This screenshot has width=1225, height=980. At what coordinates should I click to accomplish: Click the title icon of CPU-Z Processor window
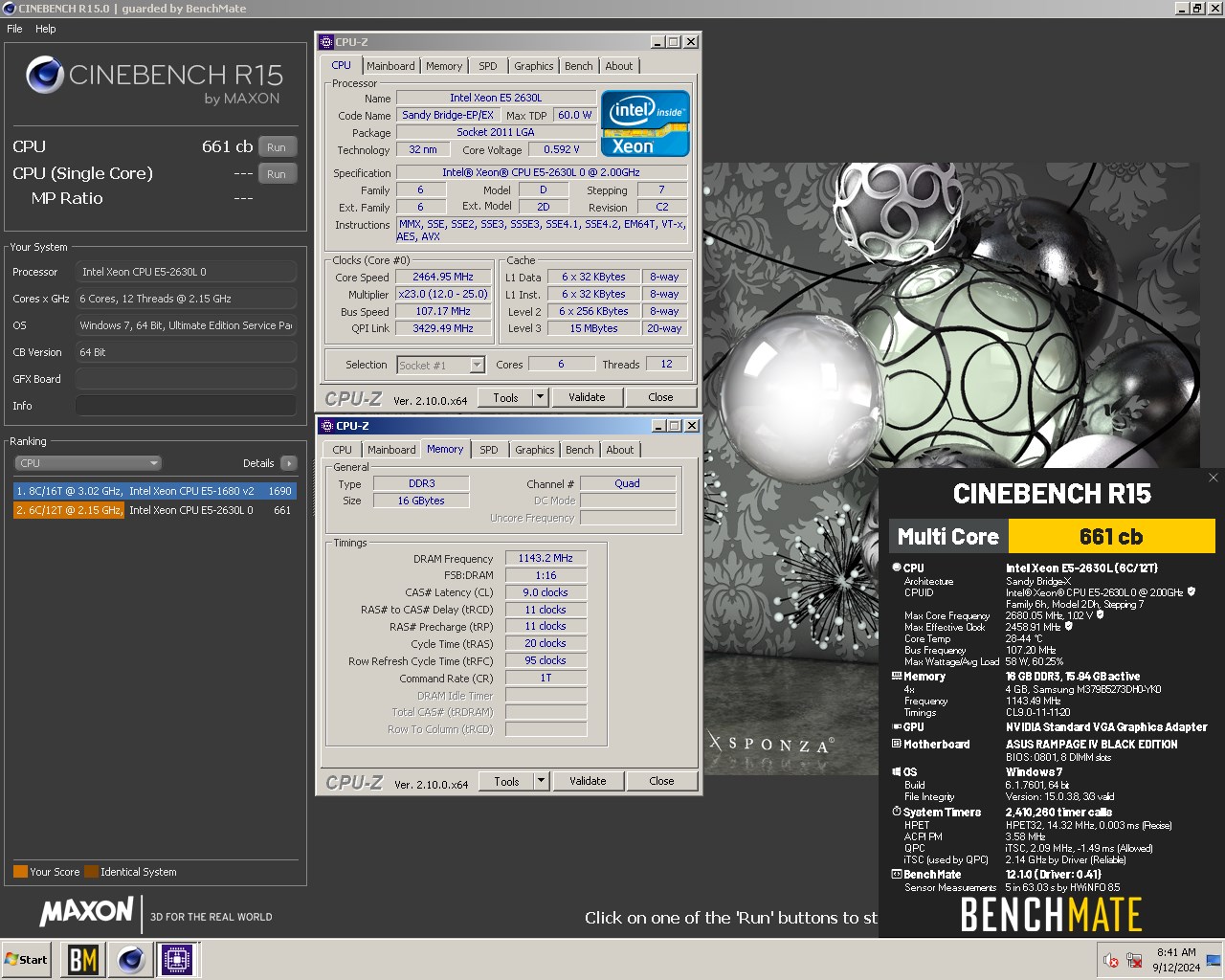[x=326, y=42]
